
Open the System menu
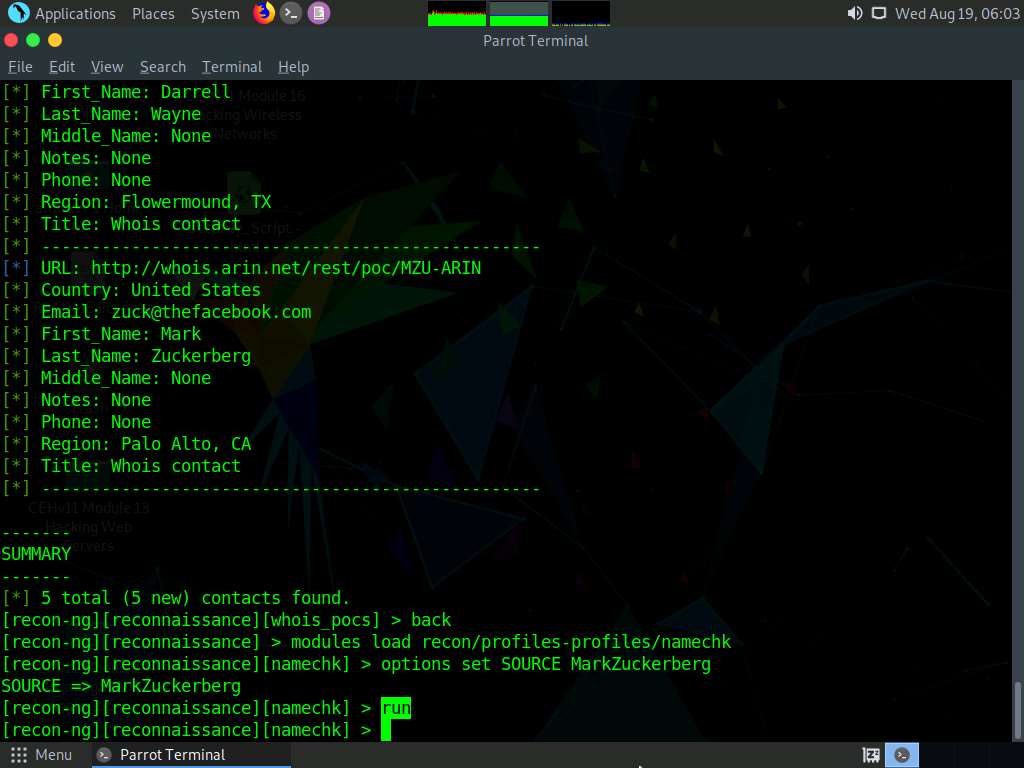pyautogui.click(x=215, y=13)
